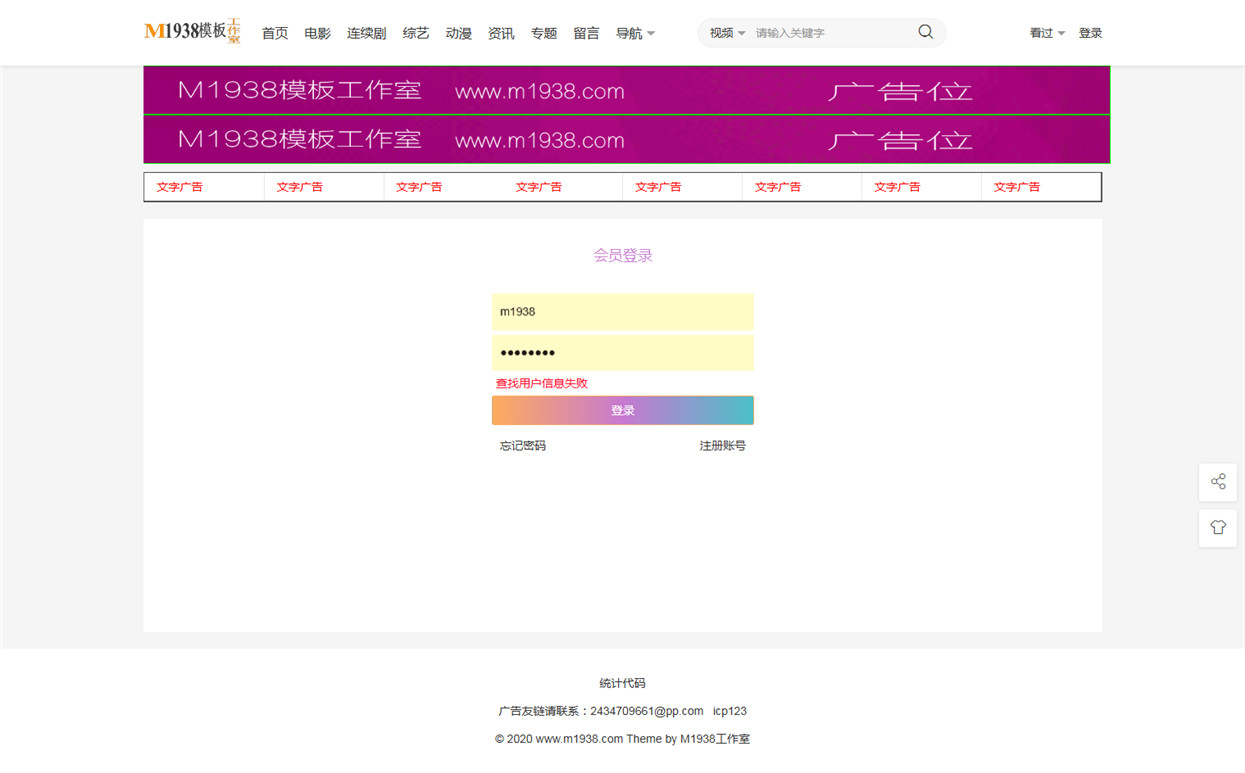Open the 电影 nav item
The width and height of the screenshot is (1245, 773).
pos(318,33)
